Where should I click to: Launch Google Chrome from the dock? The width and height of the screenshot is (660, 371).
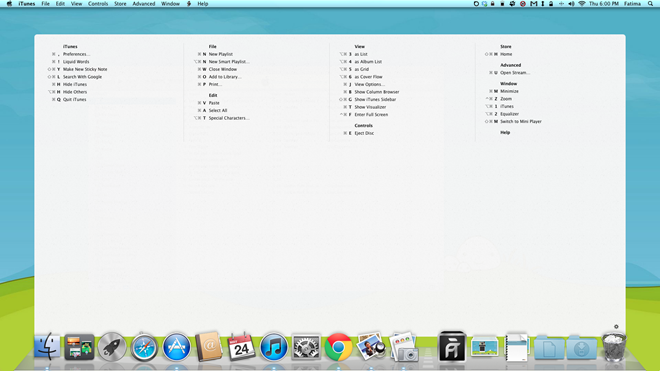338,347
